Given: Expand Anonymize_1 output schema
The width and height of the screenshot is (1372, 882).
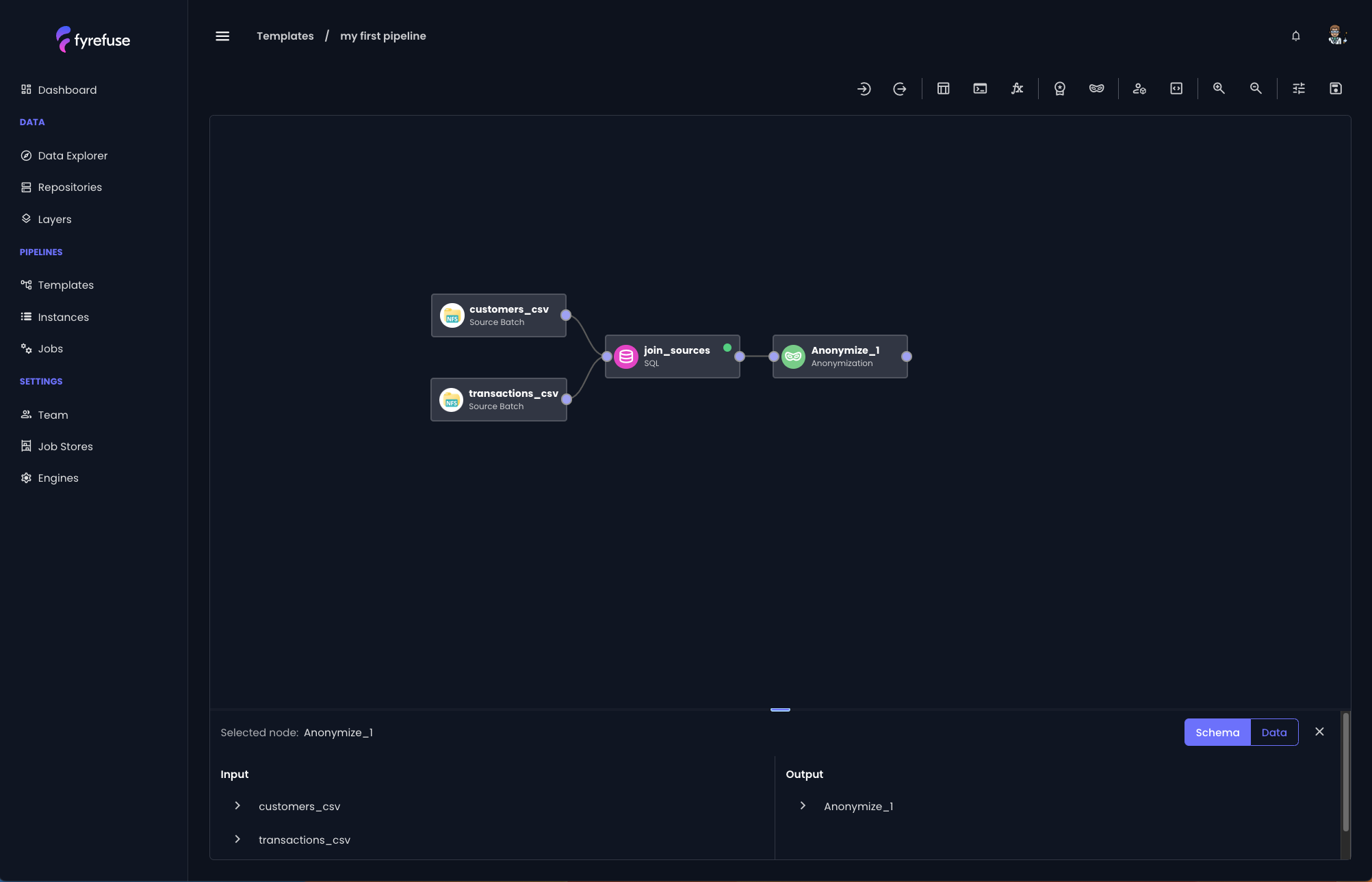Looking at the screenshot, I should click(x=803, y=806).
